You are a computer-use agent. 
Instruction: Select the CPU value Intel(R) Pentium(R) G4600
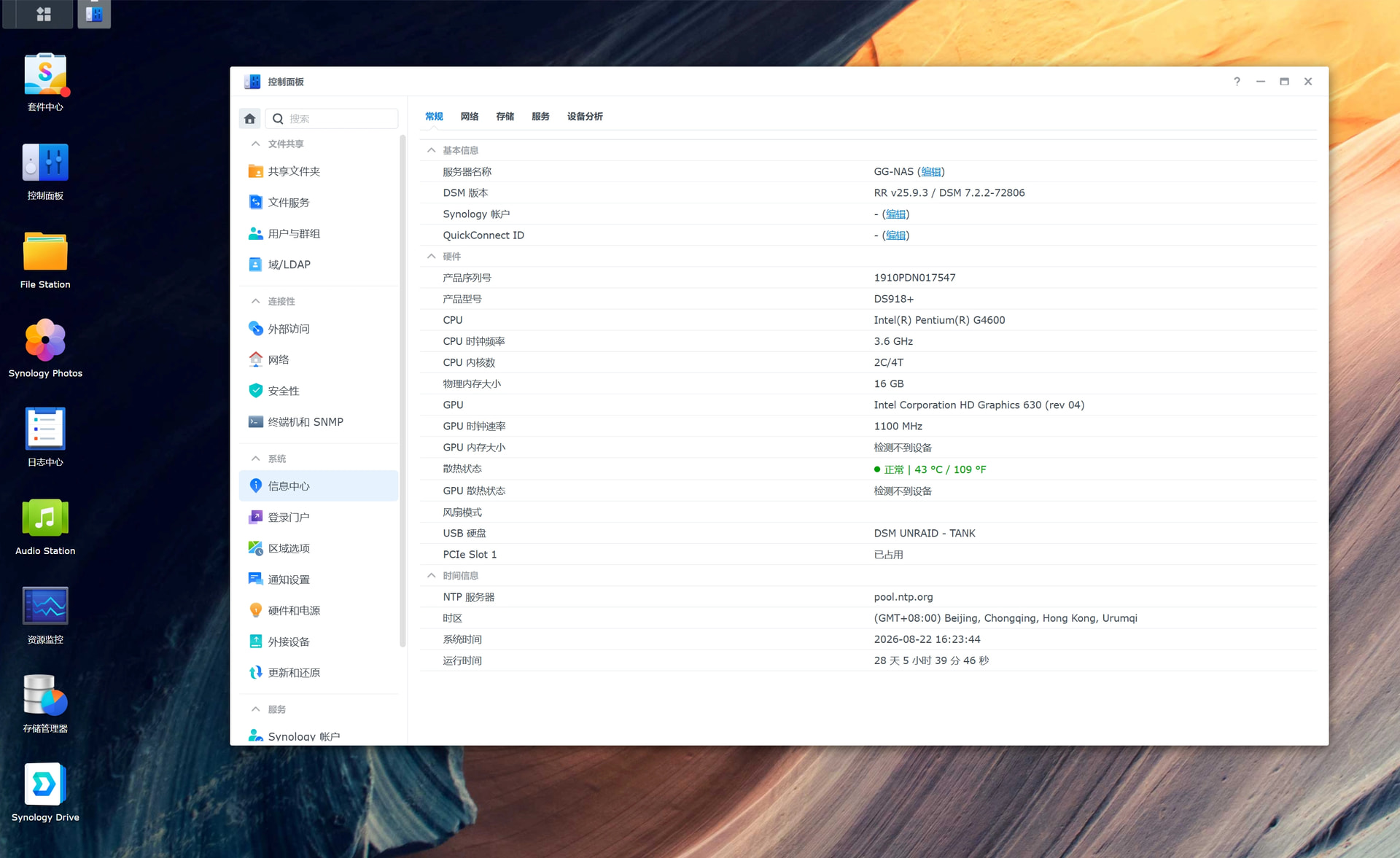[939, 320]
